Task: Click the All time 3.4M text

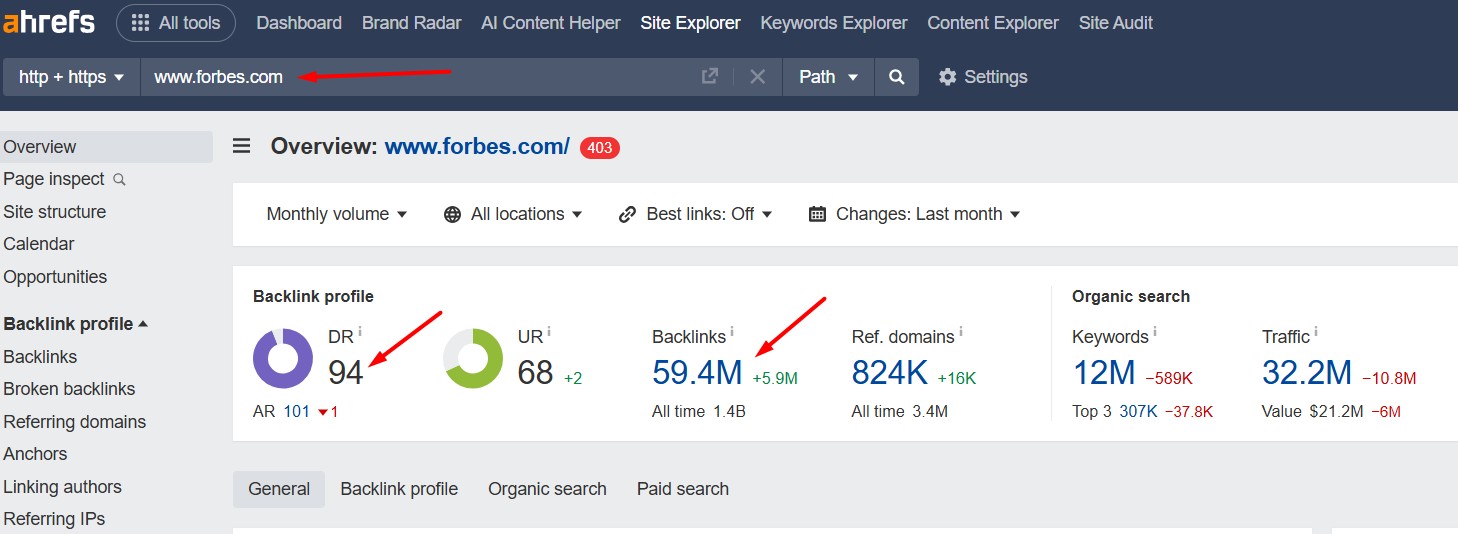Action: (900, 411)
